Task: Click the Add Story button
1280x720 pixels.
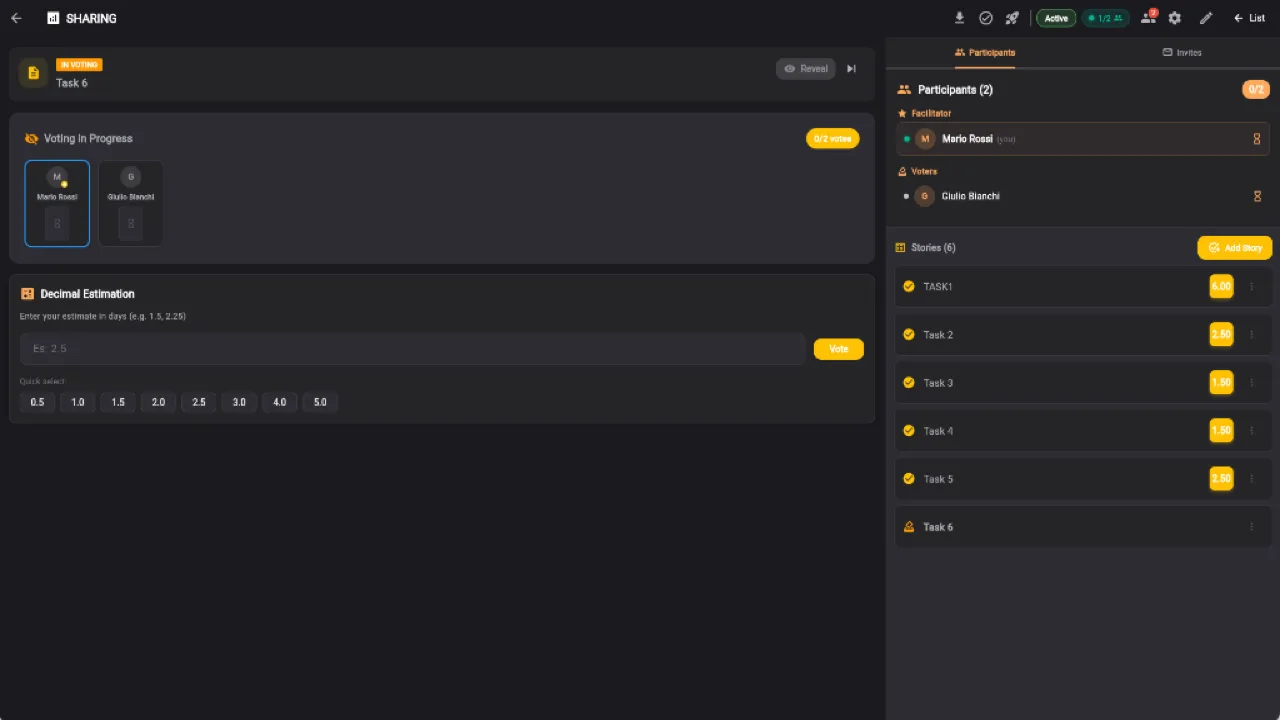Action: tap(1235, 248)
